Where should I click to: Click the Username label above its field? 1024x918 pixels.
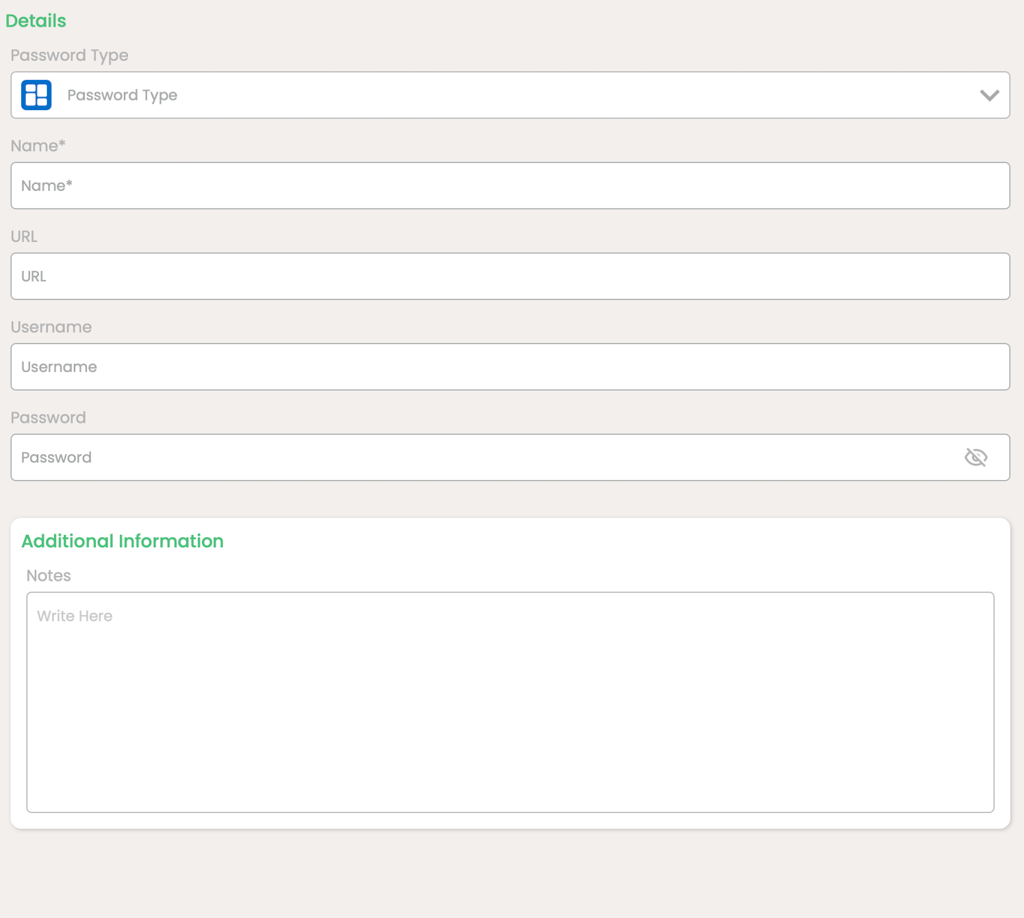[51, 327]
